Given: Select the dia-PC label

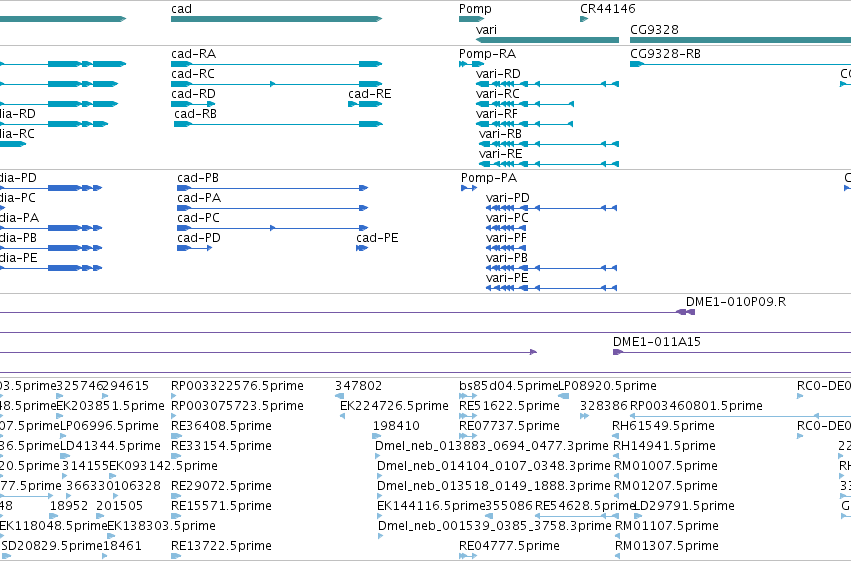Looking at the screenshot, I should [18, 198].
